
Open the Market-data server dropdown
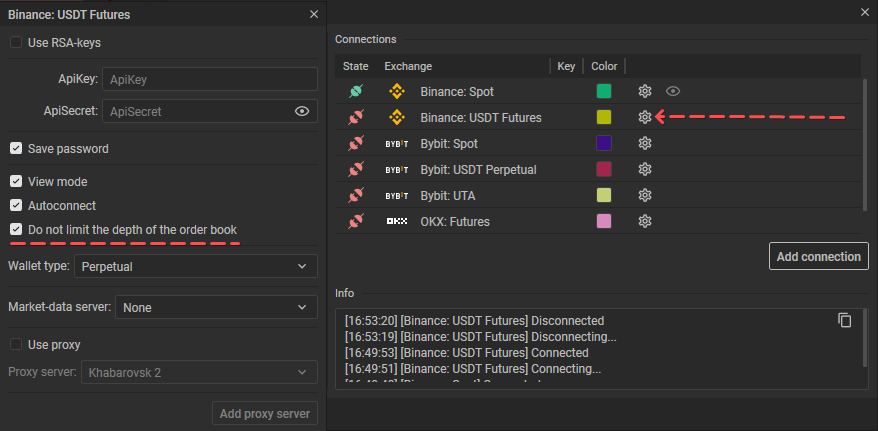216,308
